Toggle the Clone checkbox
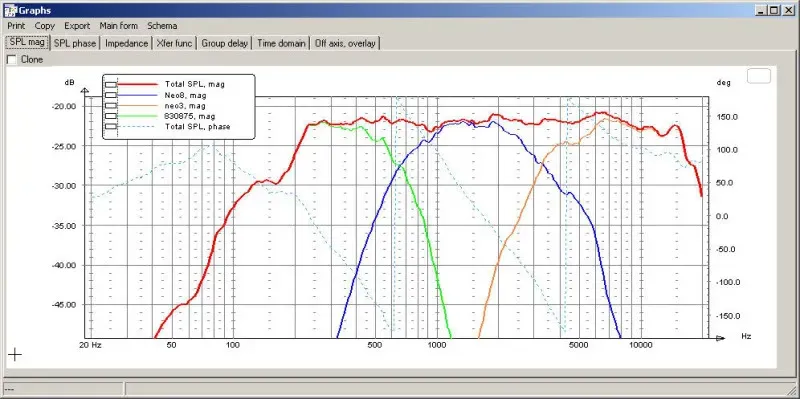 tap(11, 60)
